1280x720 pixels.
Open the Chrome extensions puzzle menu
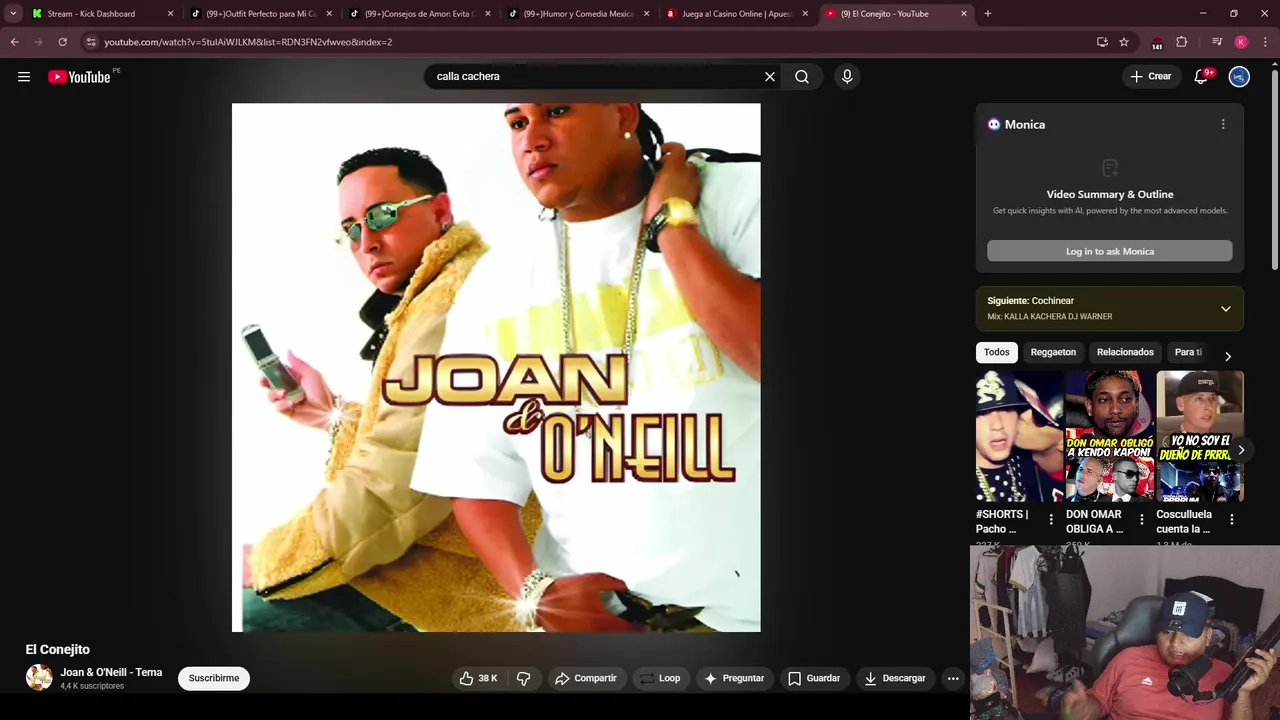tap(1181, 42)
